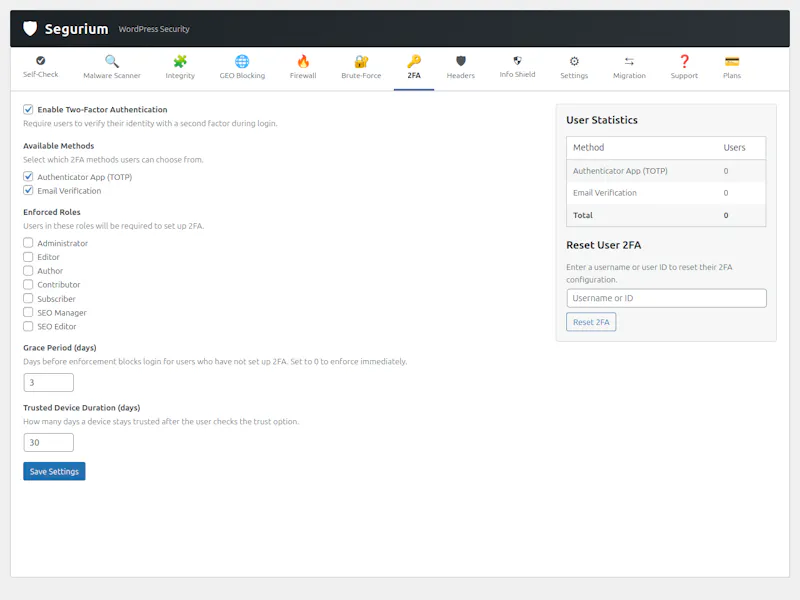Switch to the Self-Check tab label
800x600 pixels.
tap(41, 74)
